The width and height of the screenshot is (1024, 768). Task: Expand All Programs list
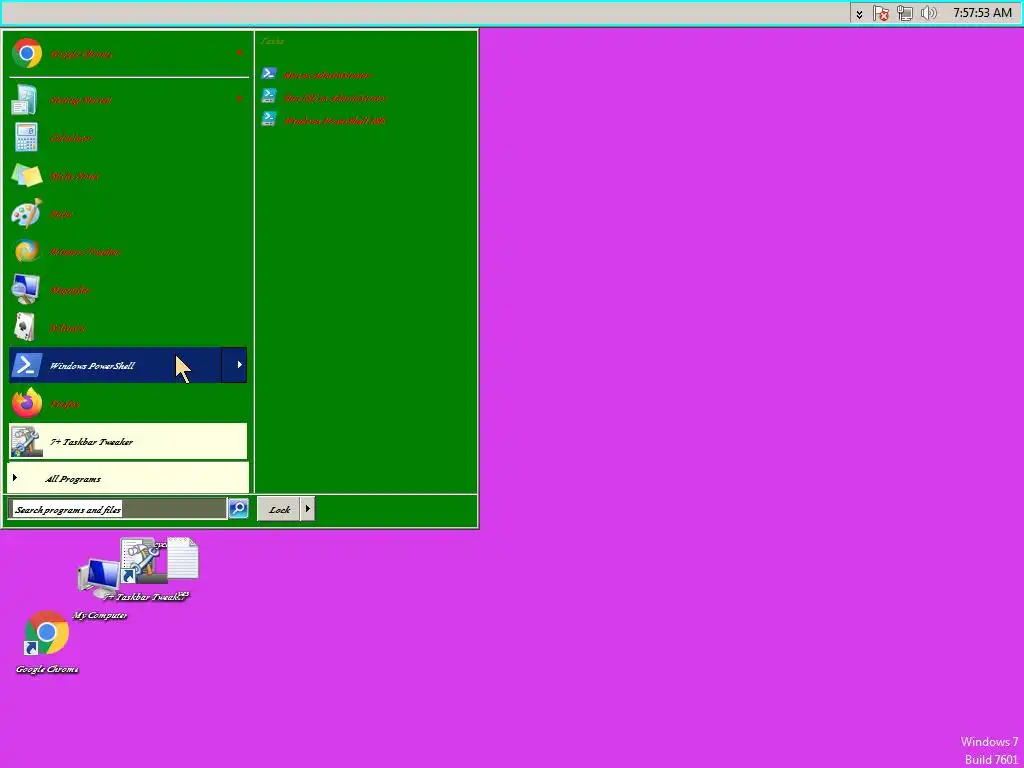tap(128, 478)
